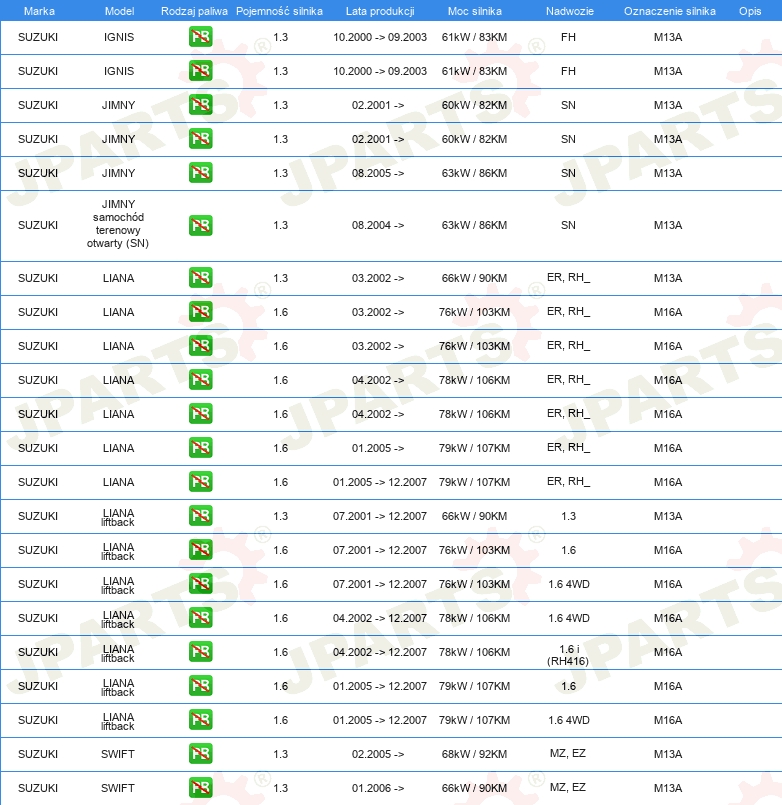
Task: Click the fuel icon in the LIANA liftback 1.3 row
Action: [200, 516]
